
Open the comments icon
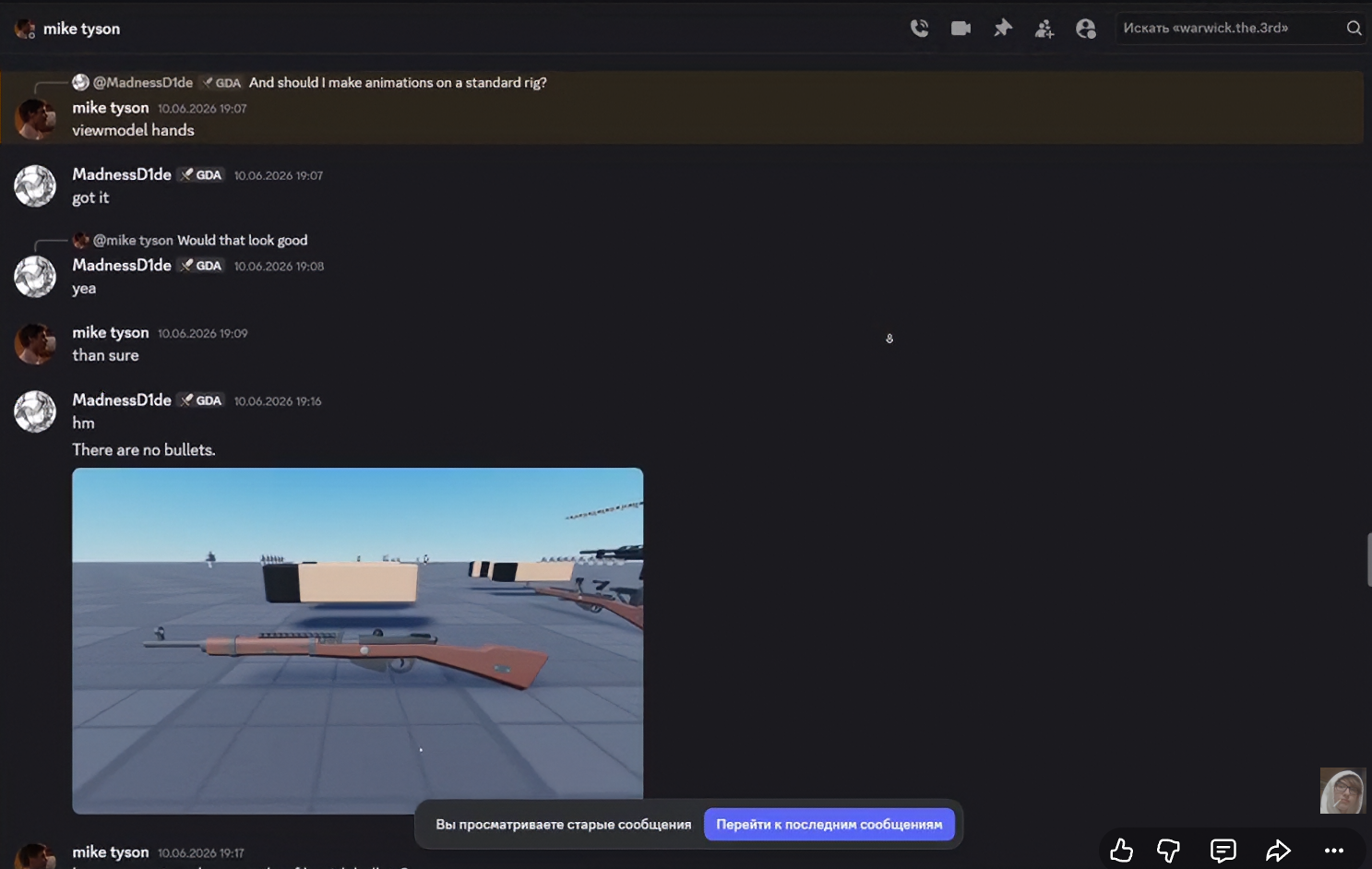pos(1223,850)
